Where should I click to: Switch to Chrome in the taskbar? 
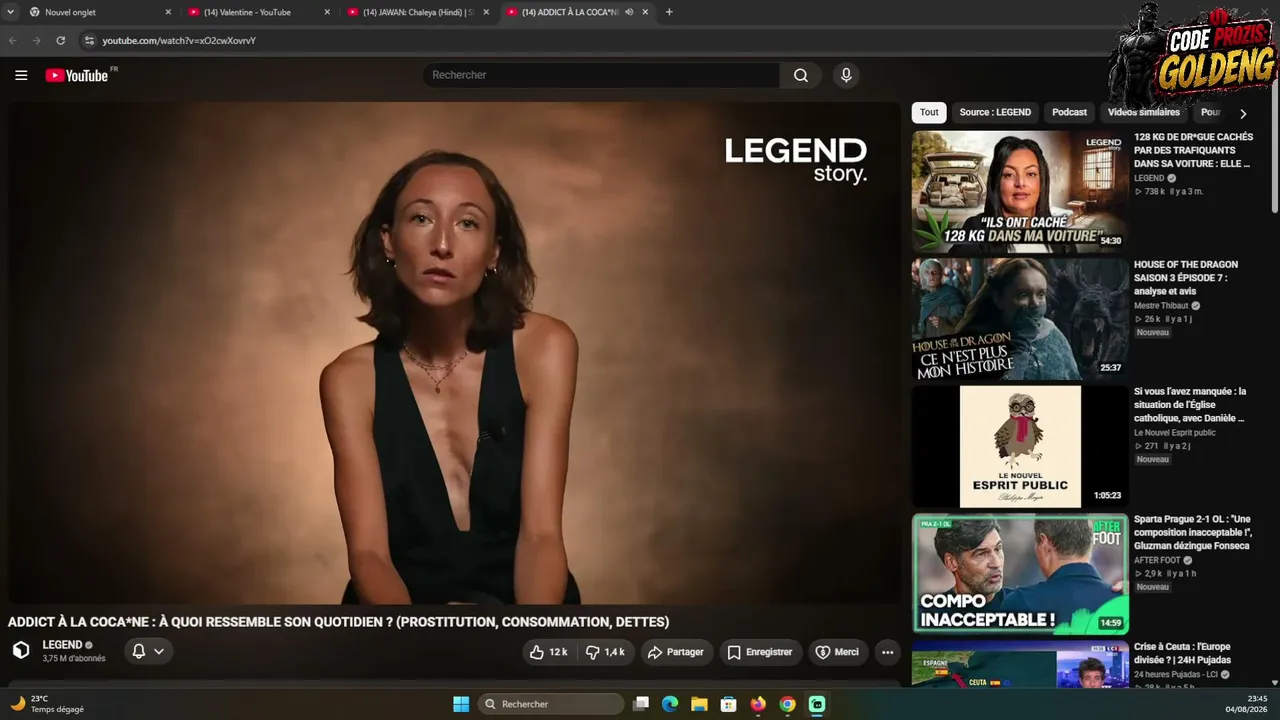[787, 704]
